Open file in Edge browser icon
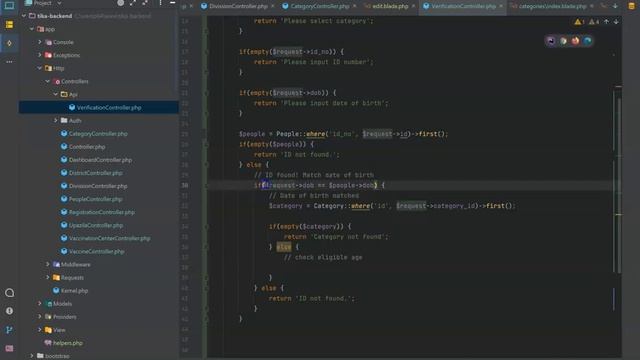Screen dimensions: 640x360 coord(588,41)
